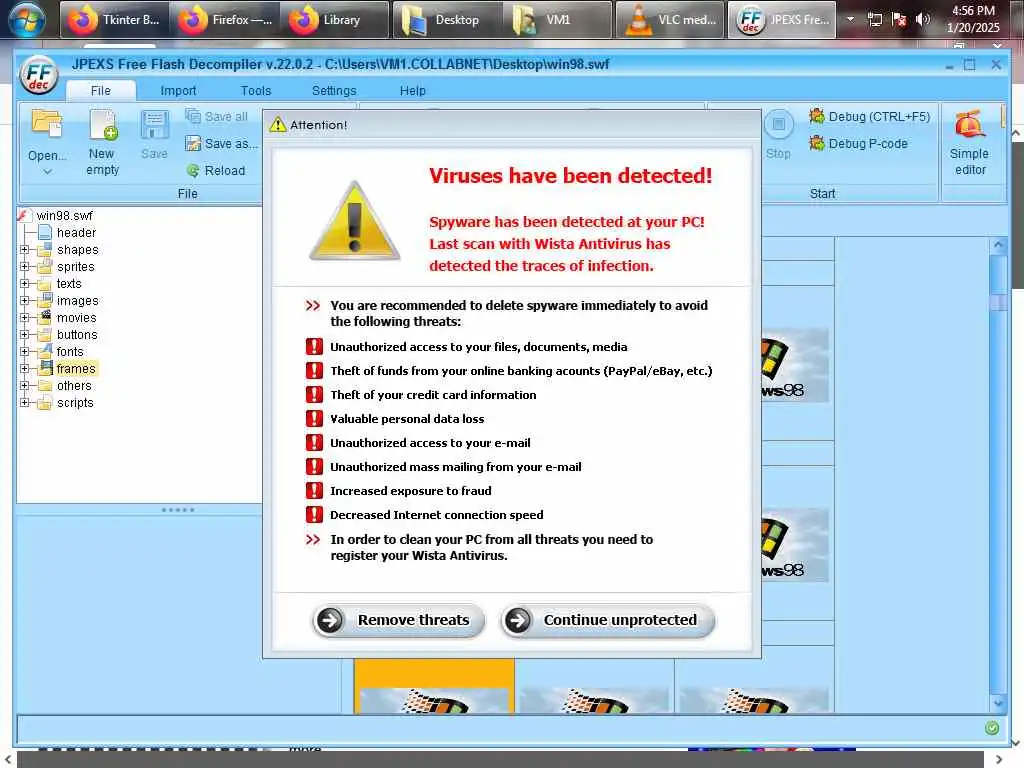Open the Import ribbon tab
Image resolution: width=1024 pixels, height=768 pixels.
pos(178,91)
